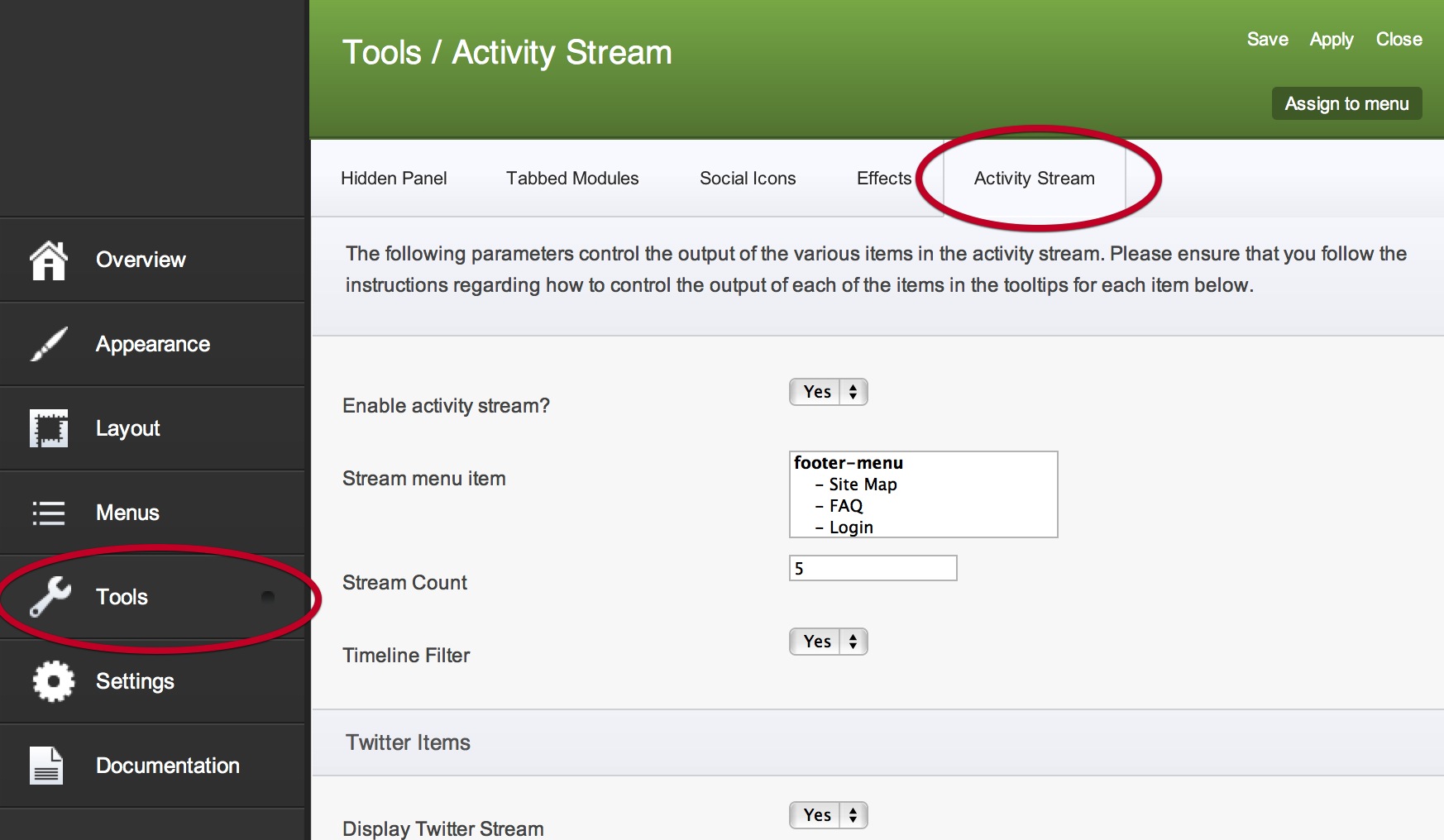Click the Timeline Filter label
1444x840 pixels.
[x=406, y=656]
